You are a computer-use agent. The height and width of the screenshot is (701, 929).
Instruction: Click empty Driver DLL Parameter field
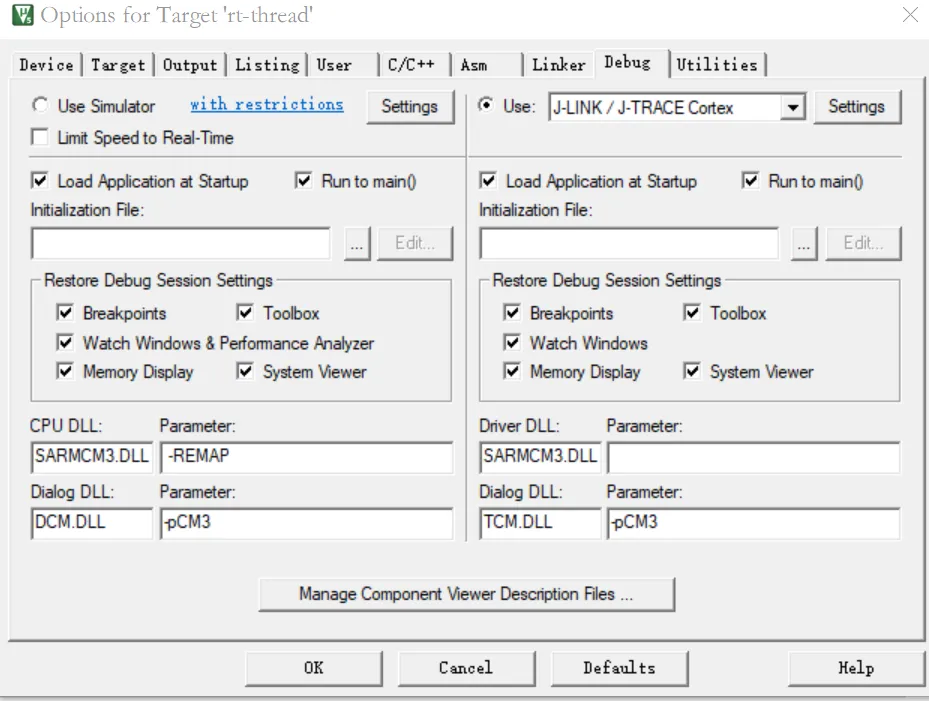click(x=754, y=457)
